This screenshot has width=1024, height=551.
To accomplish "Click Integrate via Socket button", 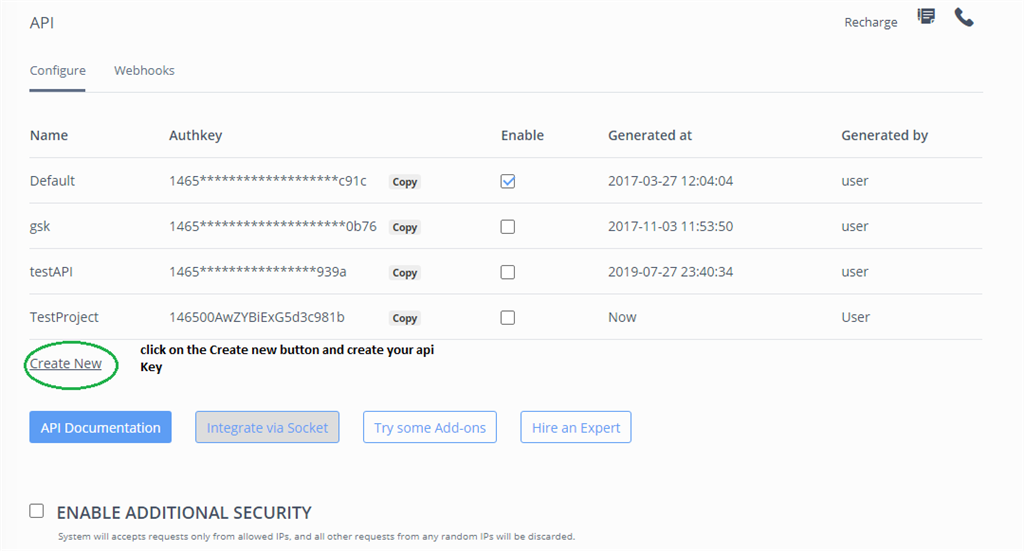I will pos(267,427).
